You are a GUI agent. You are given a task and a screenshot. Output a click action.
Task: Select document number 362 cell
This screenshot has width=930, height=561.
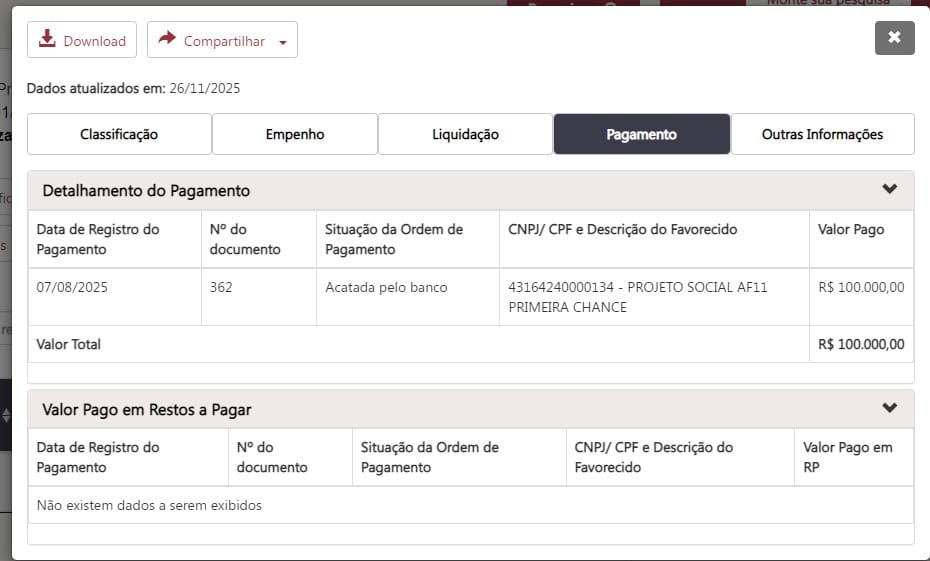pyautogui.click(x=221, y=287)
